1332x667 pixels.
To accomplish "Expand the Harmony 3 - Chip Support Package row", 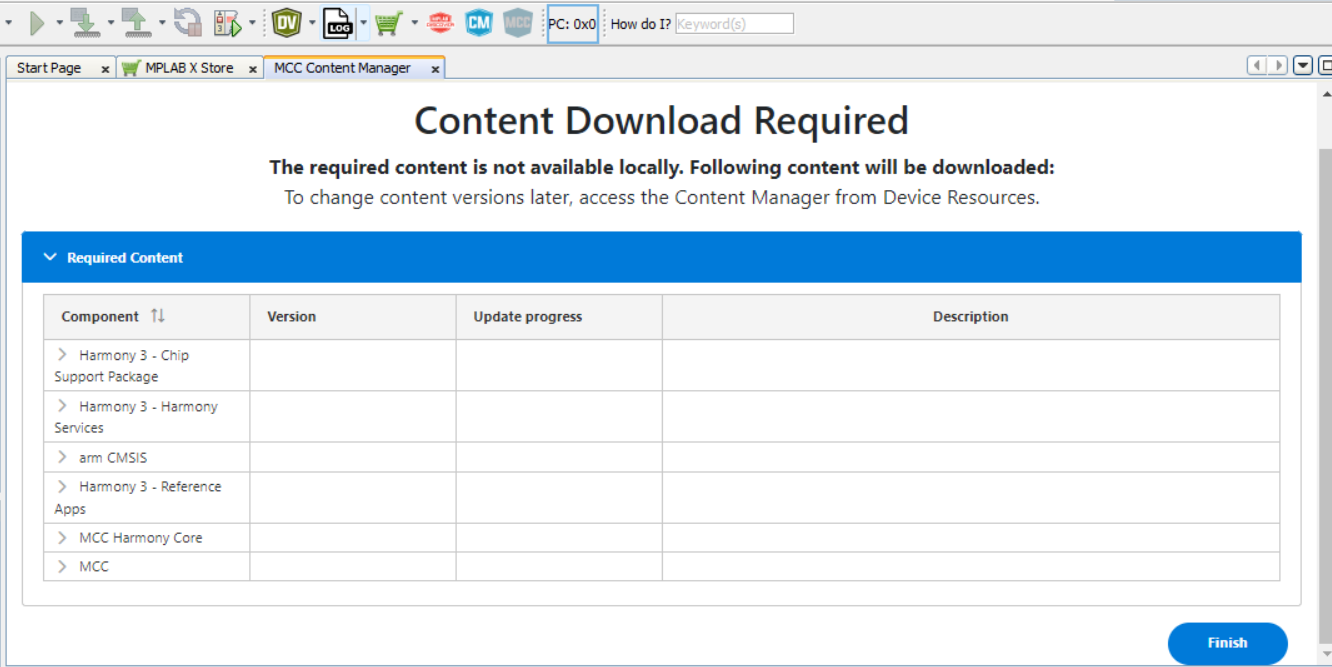I will tap(62, 355).
